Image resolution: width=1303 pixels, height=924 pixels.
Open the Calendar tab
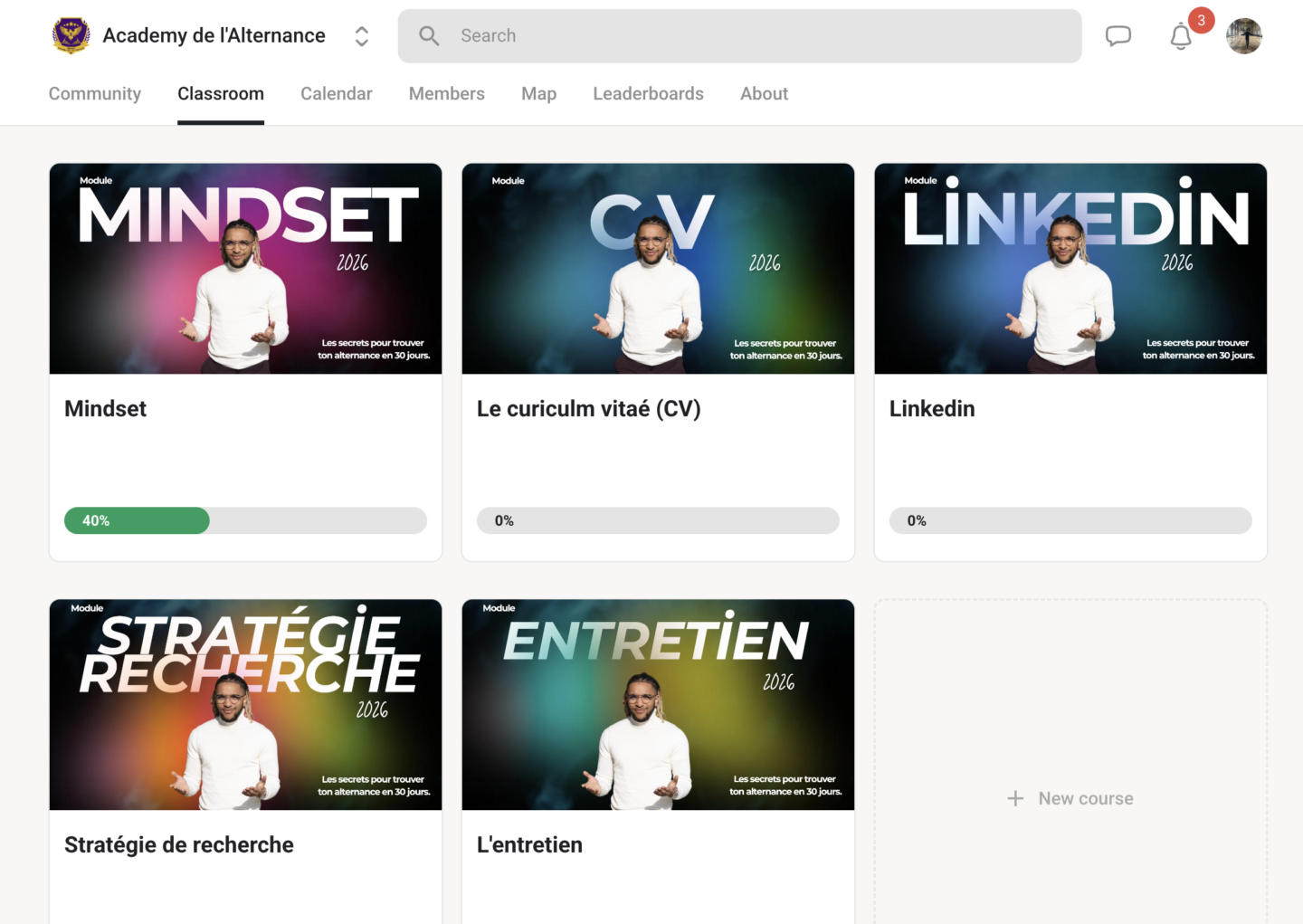337,94
